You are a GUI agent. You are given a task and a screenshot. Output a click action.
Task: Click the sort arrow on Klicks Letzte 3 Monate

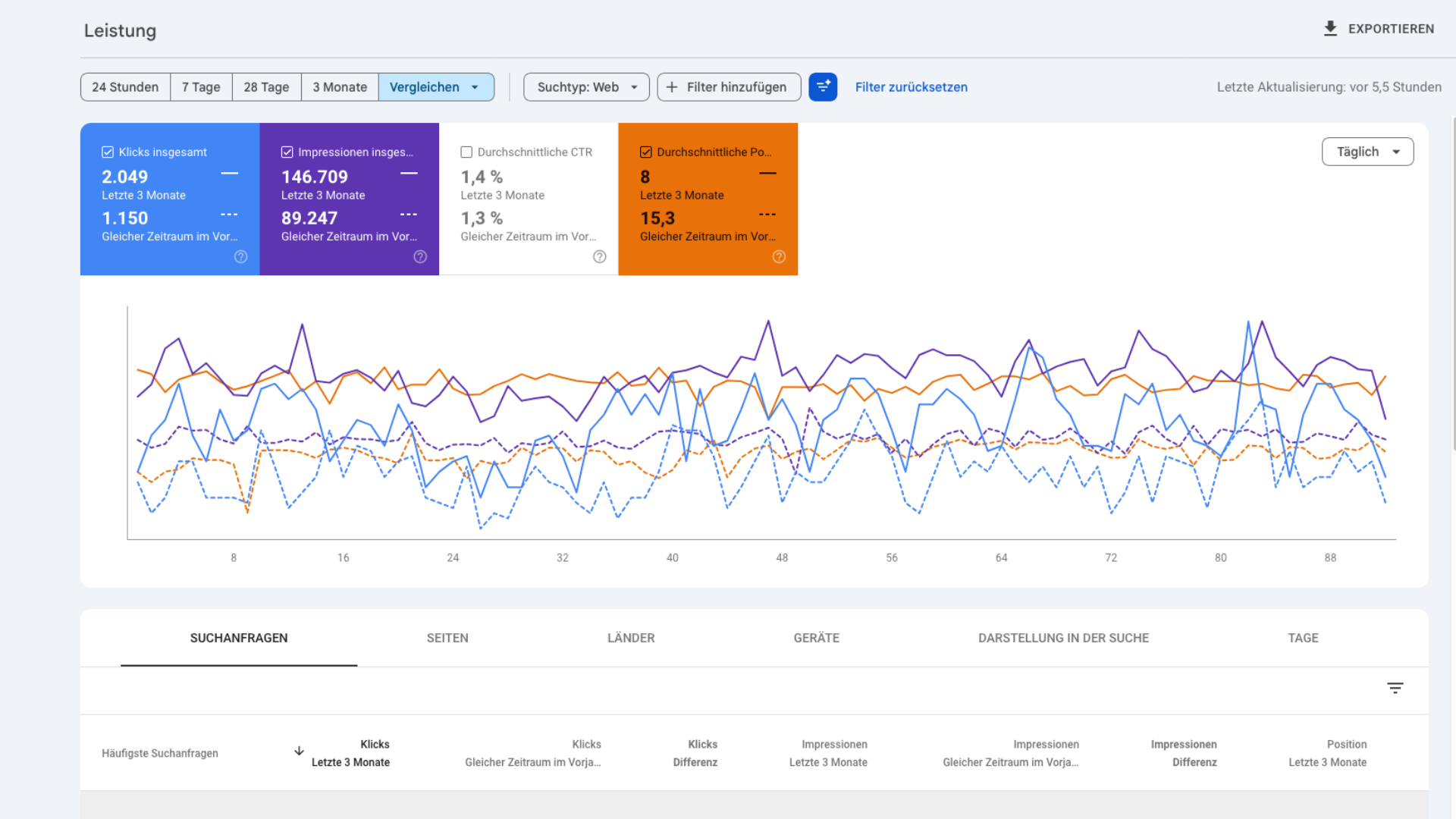pos(299,751)
